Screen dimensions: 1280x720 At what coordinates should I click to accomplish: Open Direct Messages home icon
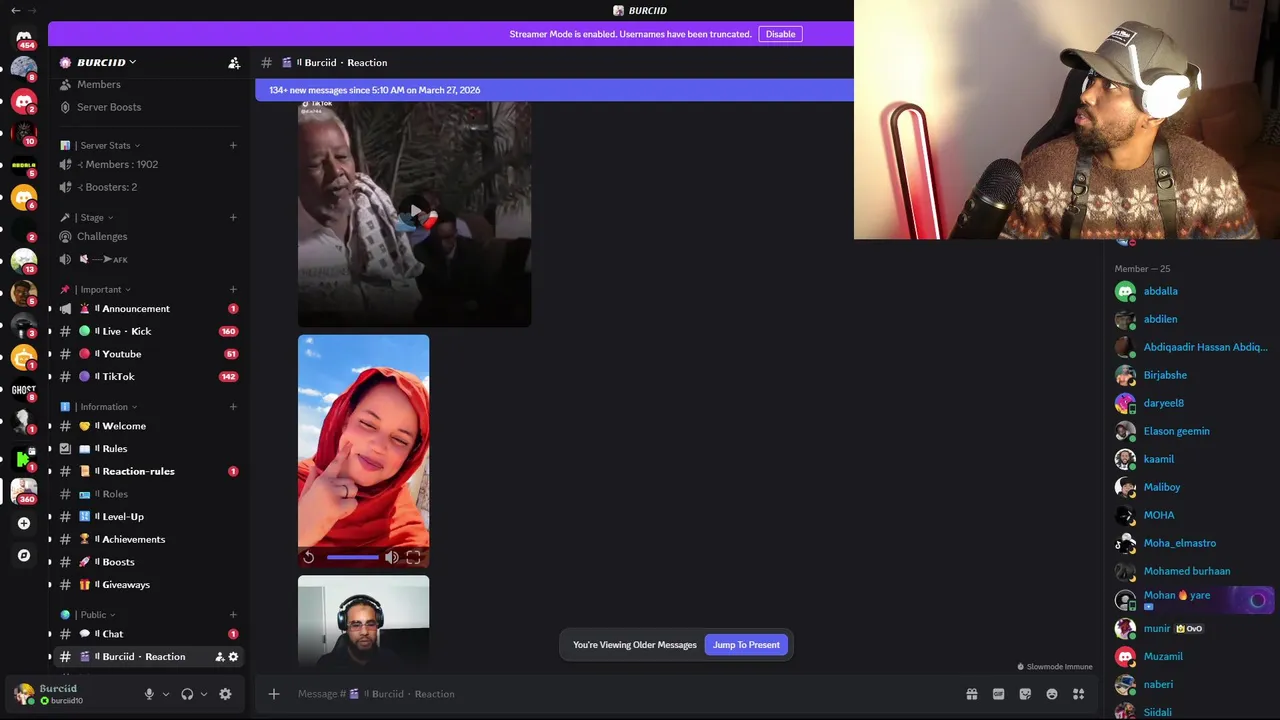(24, 37)
